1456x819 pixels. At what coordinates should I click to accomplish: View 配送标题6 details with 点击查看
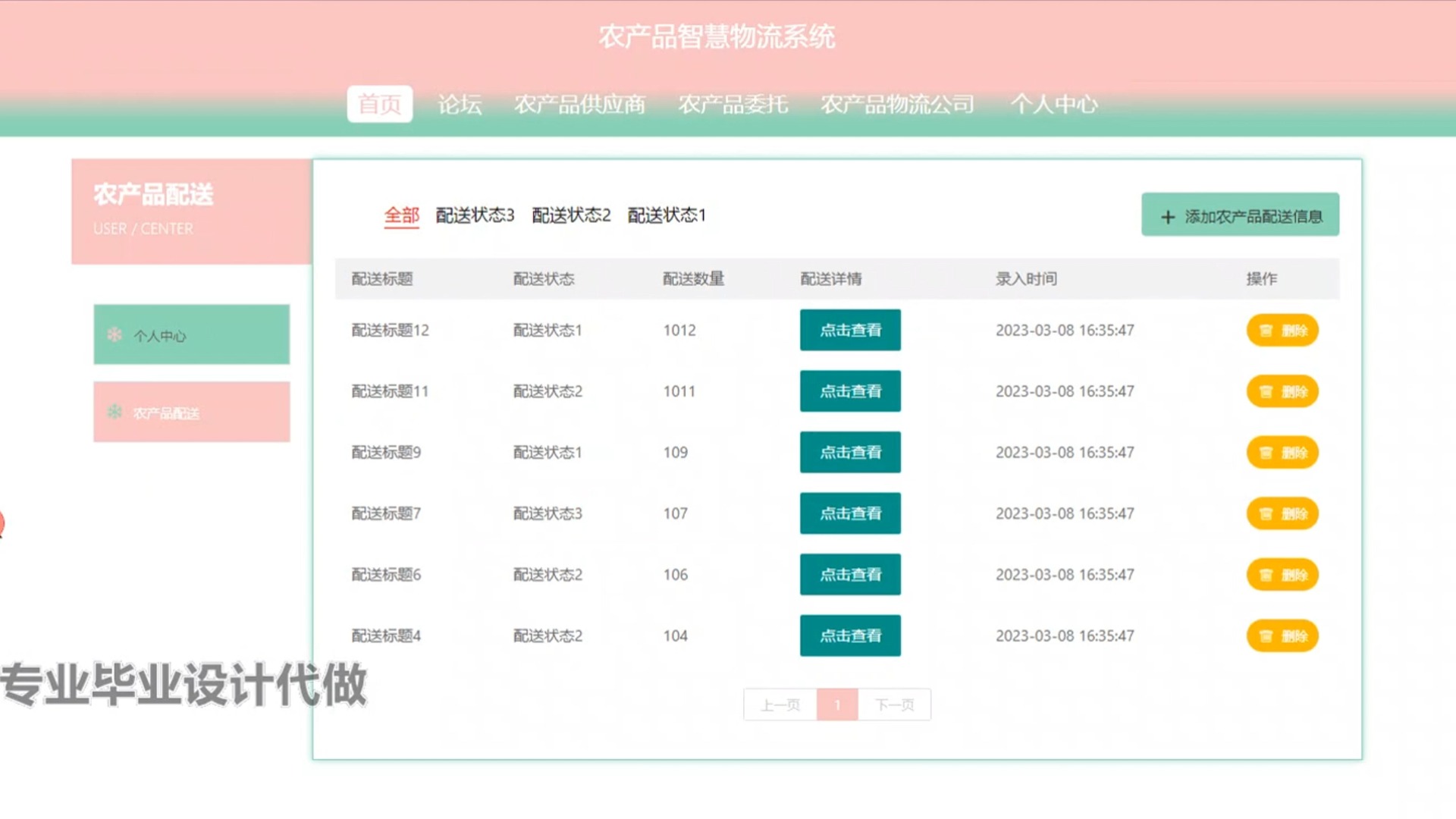tap(850, 574)
